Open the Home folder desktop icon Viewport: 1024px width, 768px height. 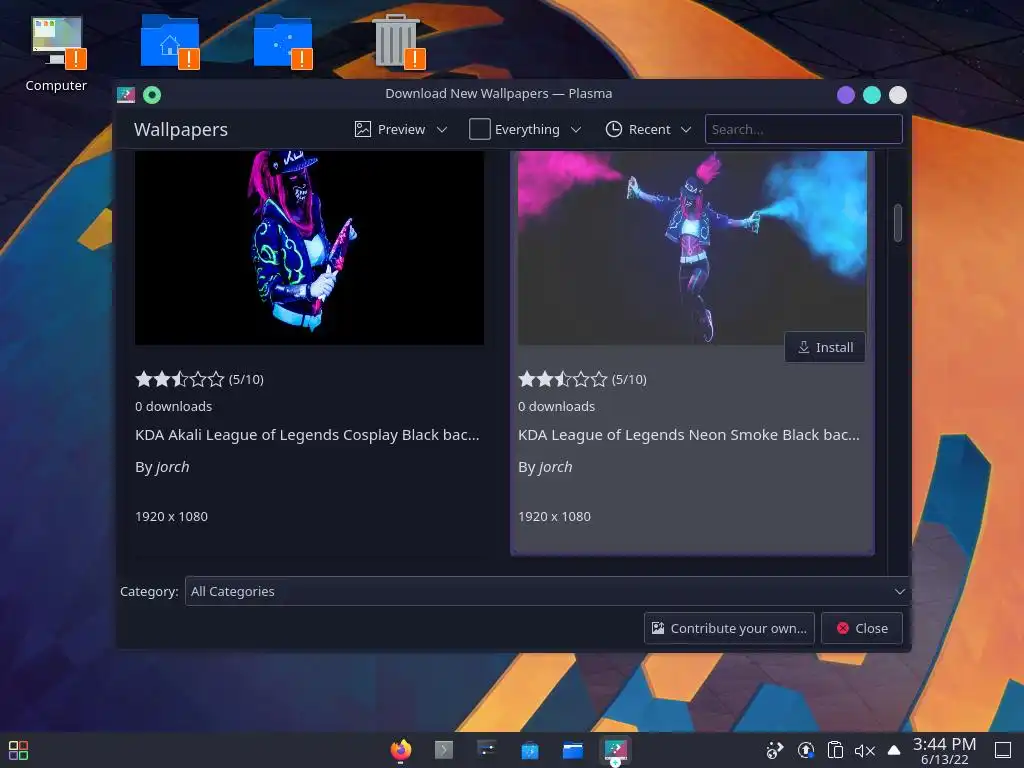pyautogui.click(x=169, y=41)
